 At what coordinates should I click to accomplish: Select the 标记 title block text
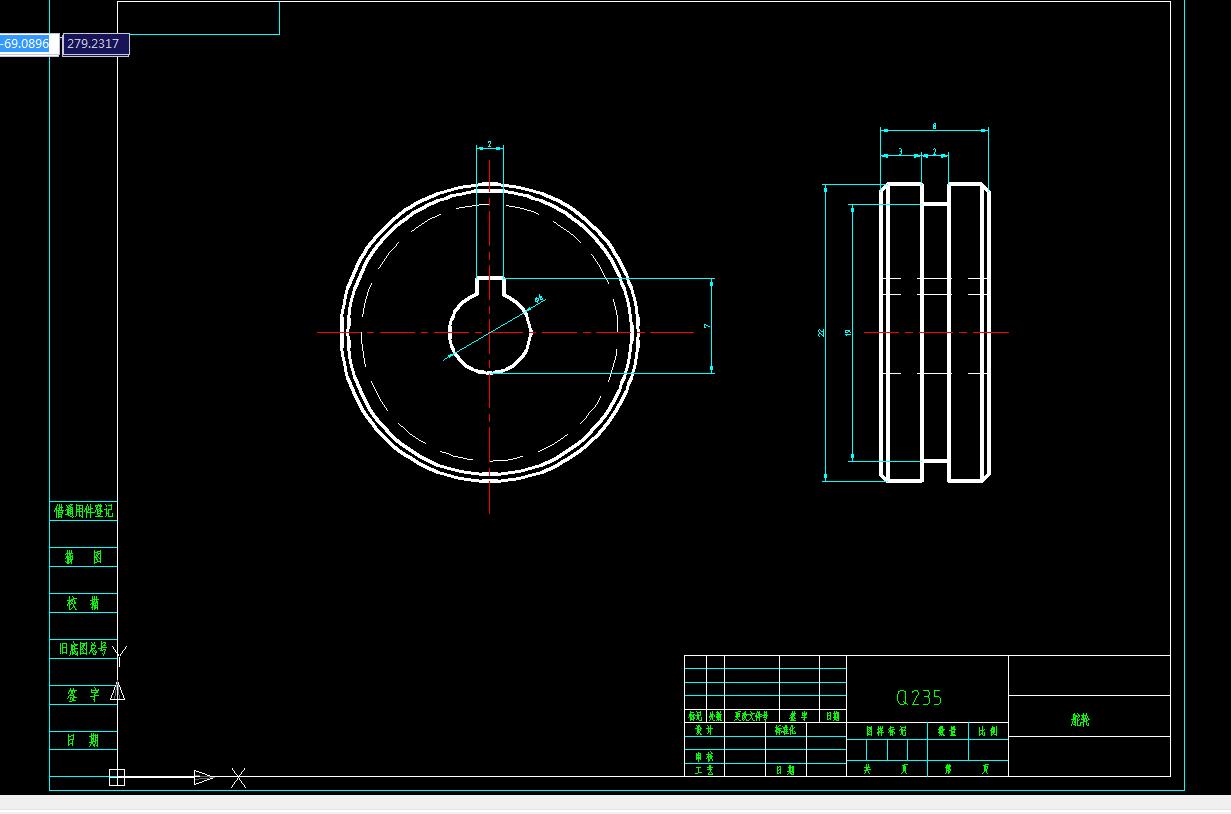695,716
